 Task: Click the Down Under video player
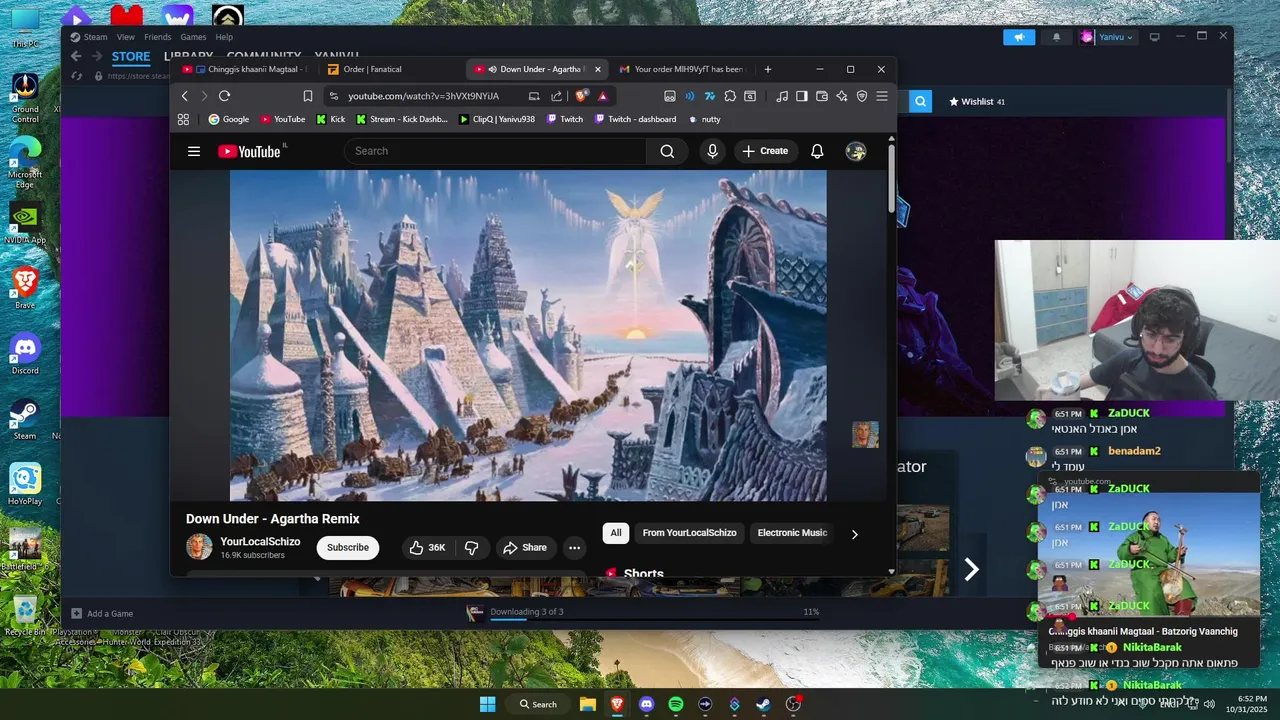(x=528, y=335)
